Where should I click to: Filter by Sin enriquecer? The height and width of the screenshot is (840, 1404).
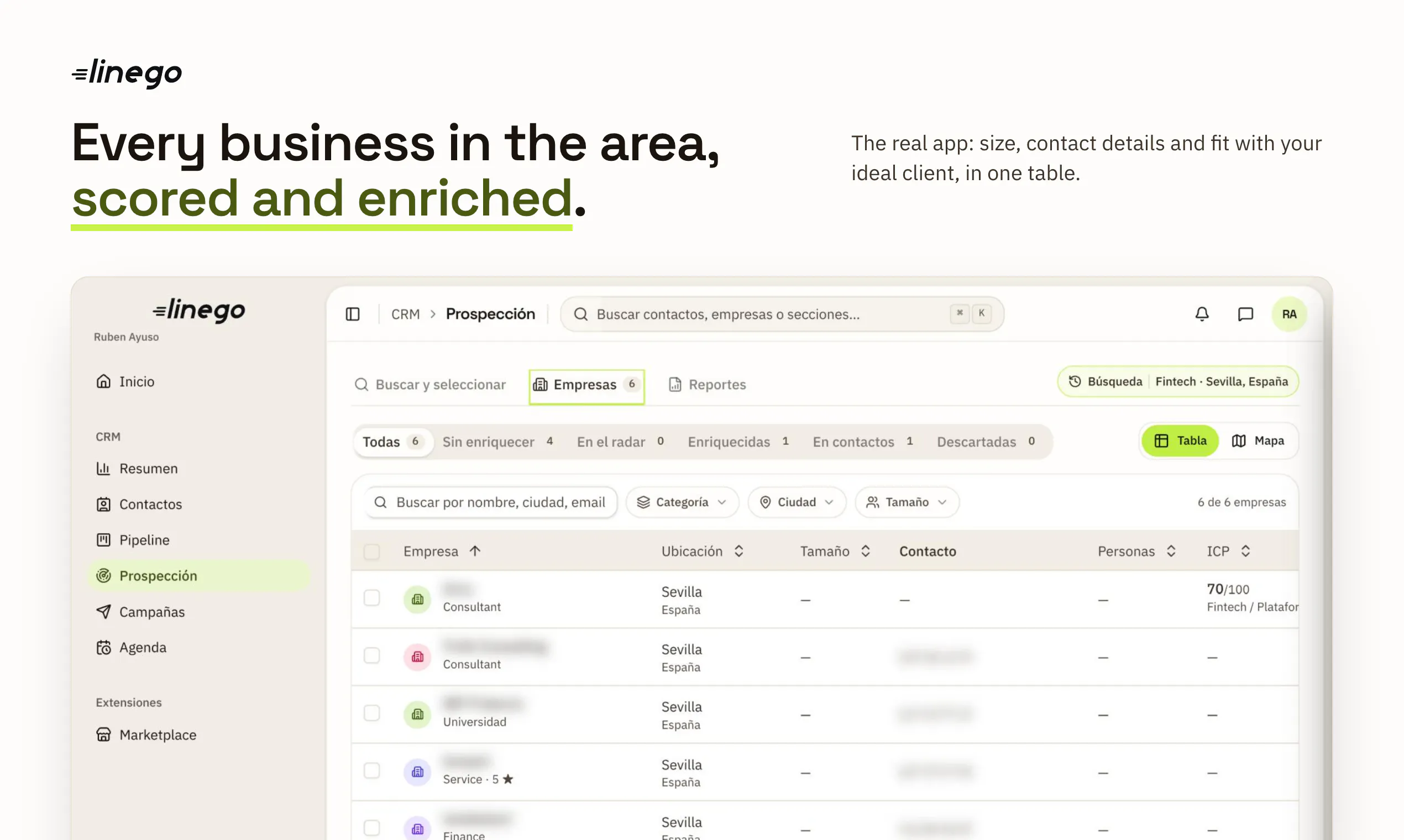(498, 442)
